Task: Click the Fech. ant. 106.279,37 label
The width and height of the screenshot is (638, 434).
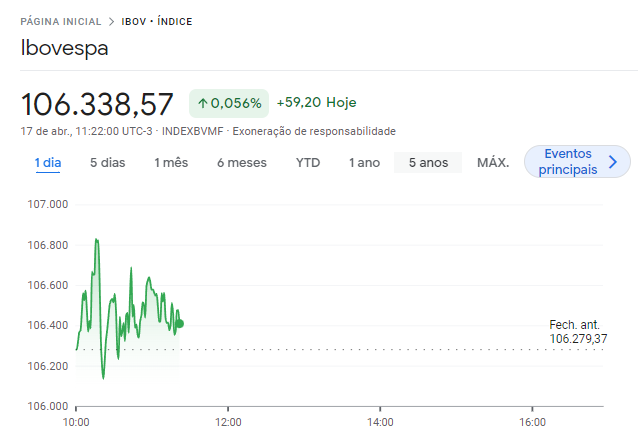Action: tap(578, 332)
